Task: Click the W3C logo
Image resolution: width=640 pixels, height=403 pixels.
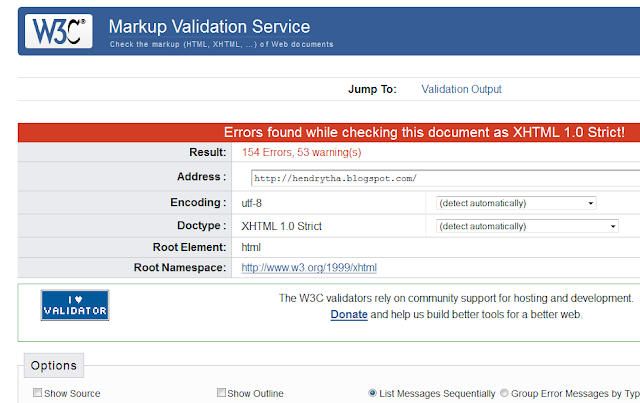Action: 59,31
